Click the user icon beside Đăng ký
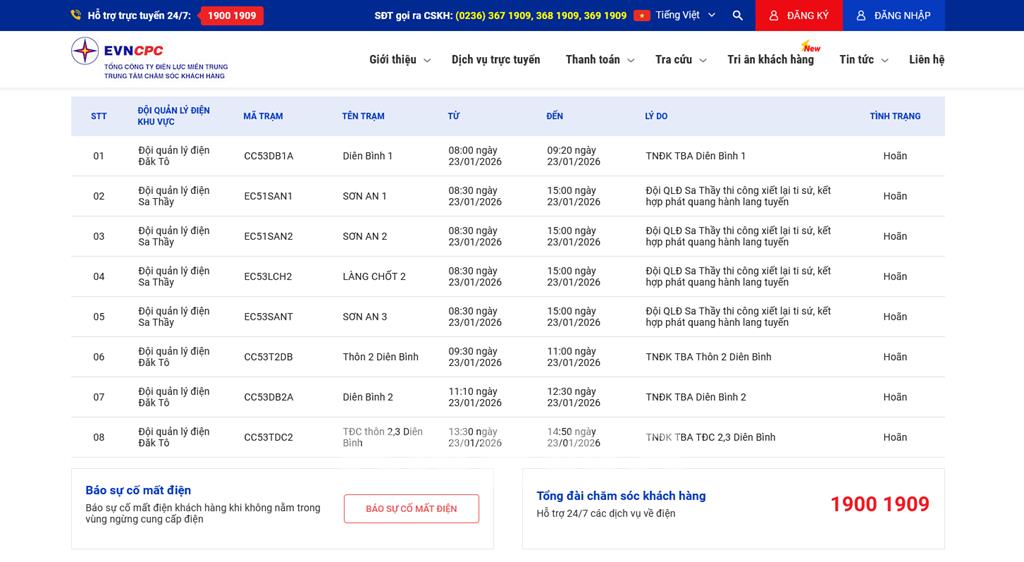 [773, 15]
